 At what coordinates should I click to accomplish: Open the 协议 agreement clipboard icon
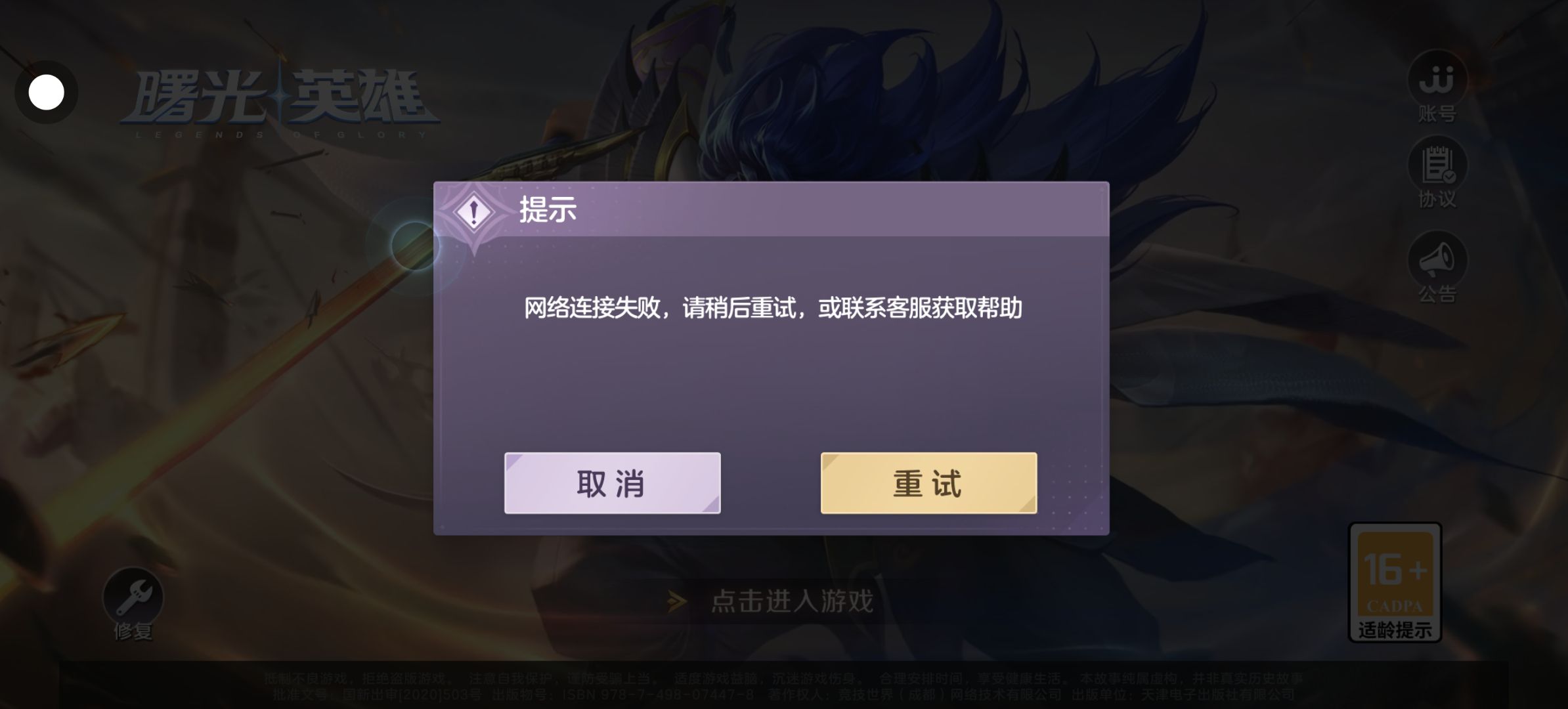tap(1437, 165)
